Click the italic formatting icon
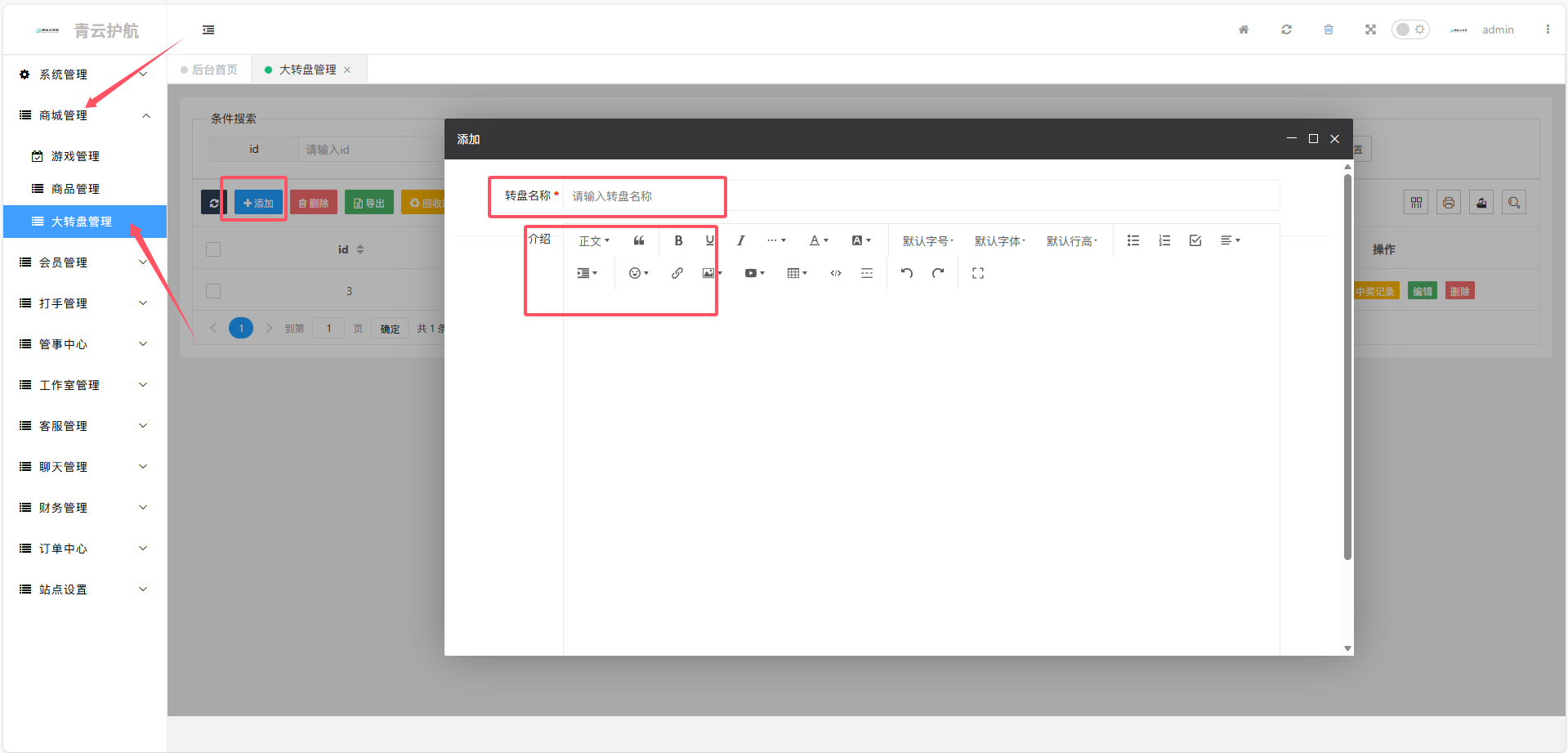This screenshot has height=753, width=1568. [740, 240]
